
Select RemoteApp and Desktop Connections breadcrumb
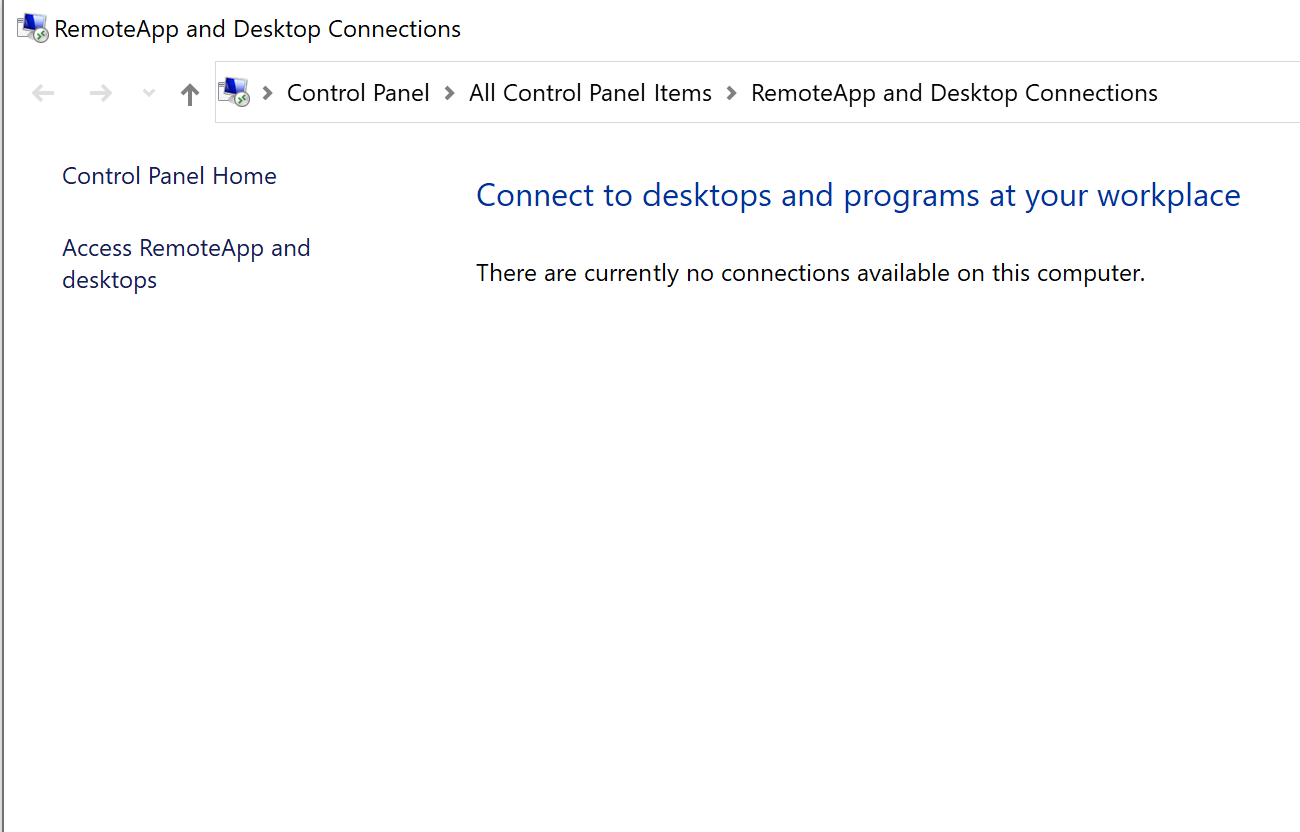coord(954,93)
